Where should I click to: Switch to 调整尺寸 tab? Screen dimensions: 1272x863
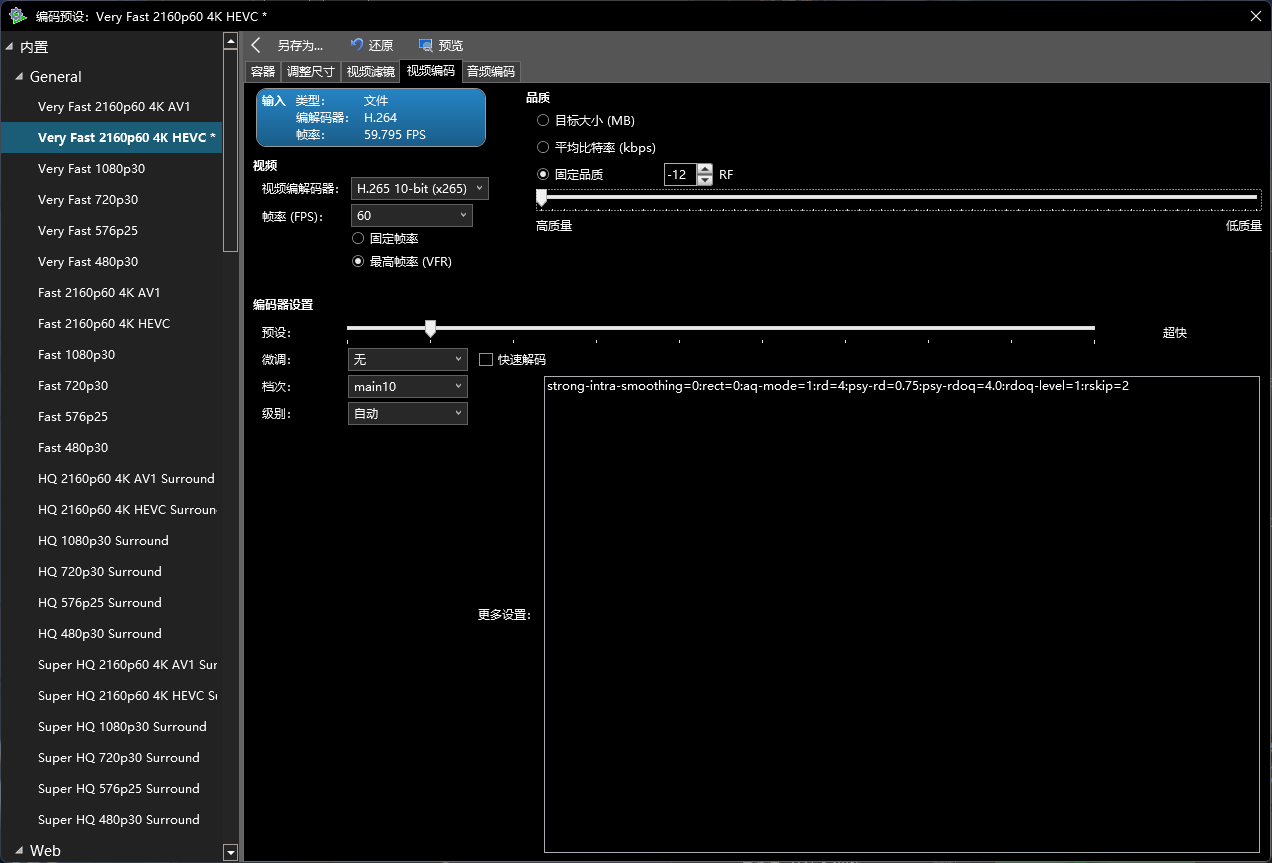tap(310, 71)
